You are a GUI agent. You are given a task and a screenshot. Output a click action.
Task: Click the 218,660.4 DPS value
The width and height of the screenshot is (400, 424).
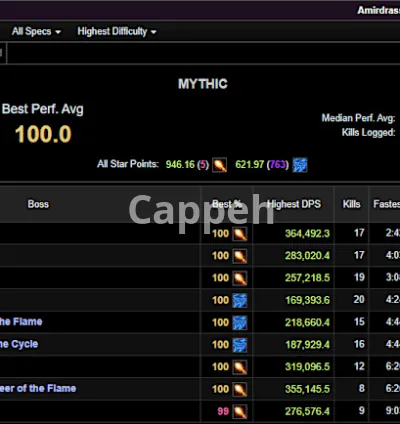[x=307, y=322]
